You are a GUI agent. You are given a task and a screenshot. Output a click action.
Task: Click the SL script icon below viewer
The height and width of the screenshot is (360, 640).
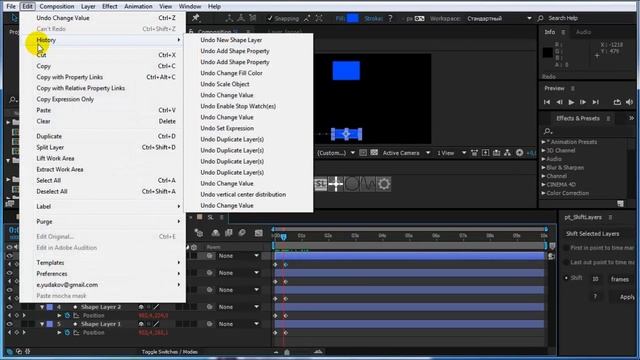click(x=321, y=184)
